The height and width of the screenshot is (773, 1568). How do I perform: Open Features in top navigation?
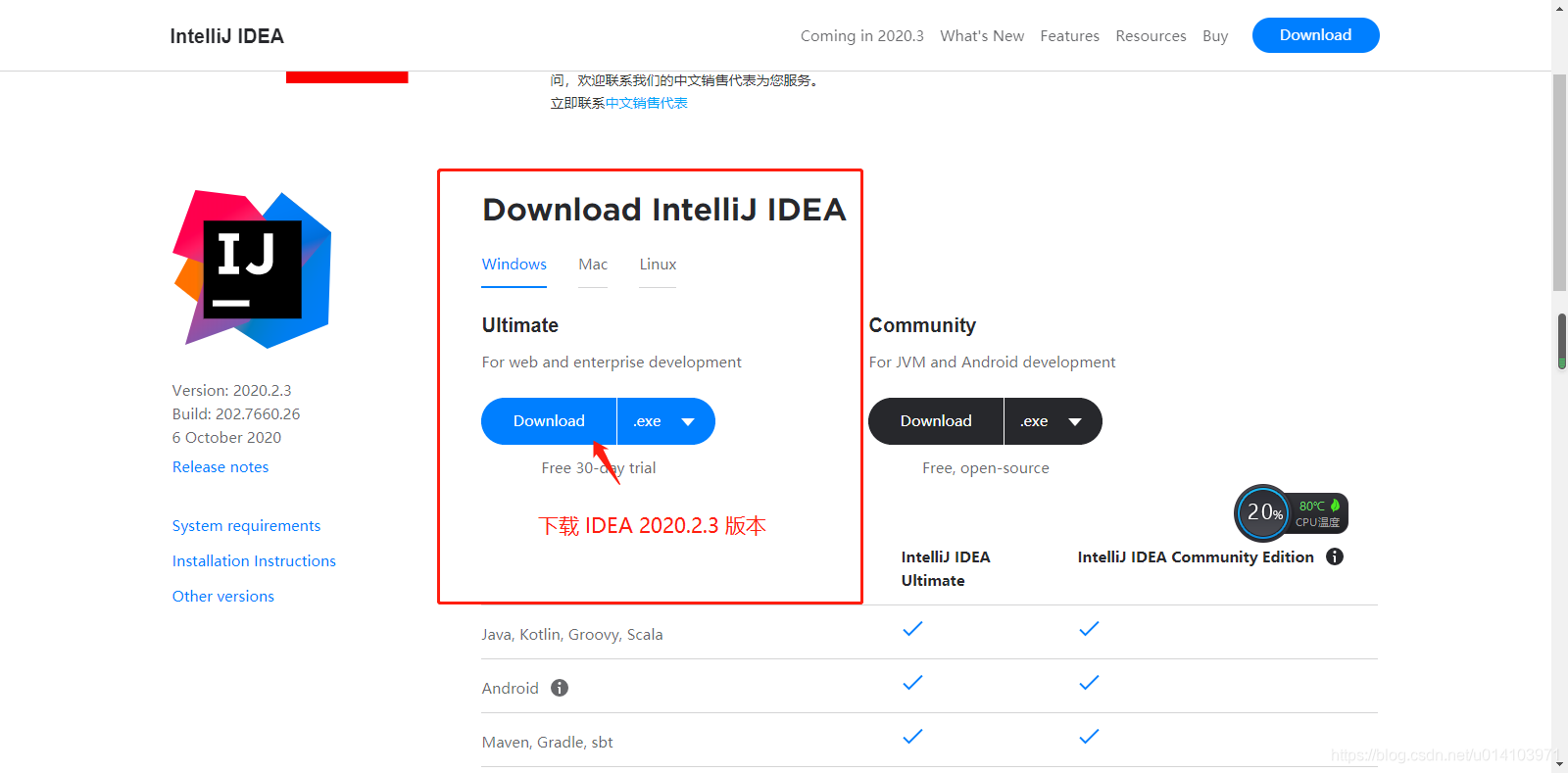(x=1069, y=36)
